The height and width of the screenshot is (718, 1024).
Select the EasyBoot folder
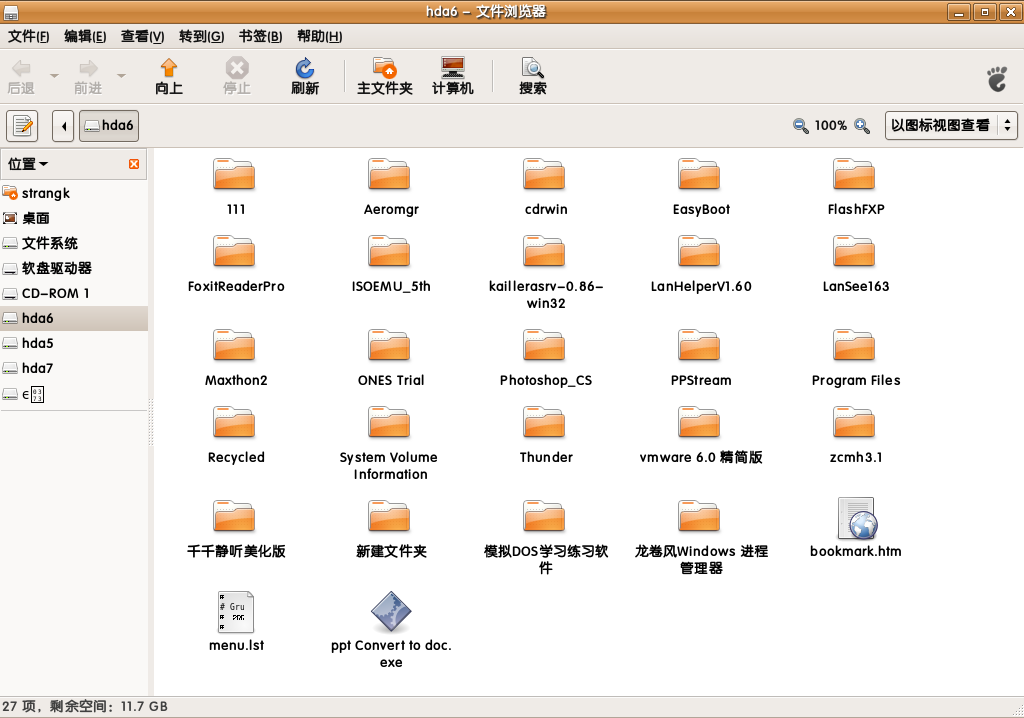699,174
